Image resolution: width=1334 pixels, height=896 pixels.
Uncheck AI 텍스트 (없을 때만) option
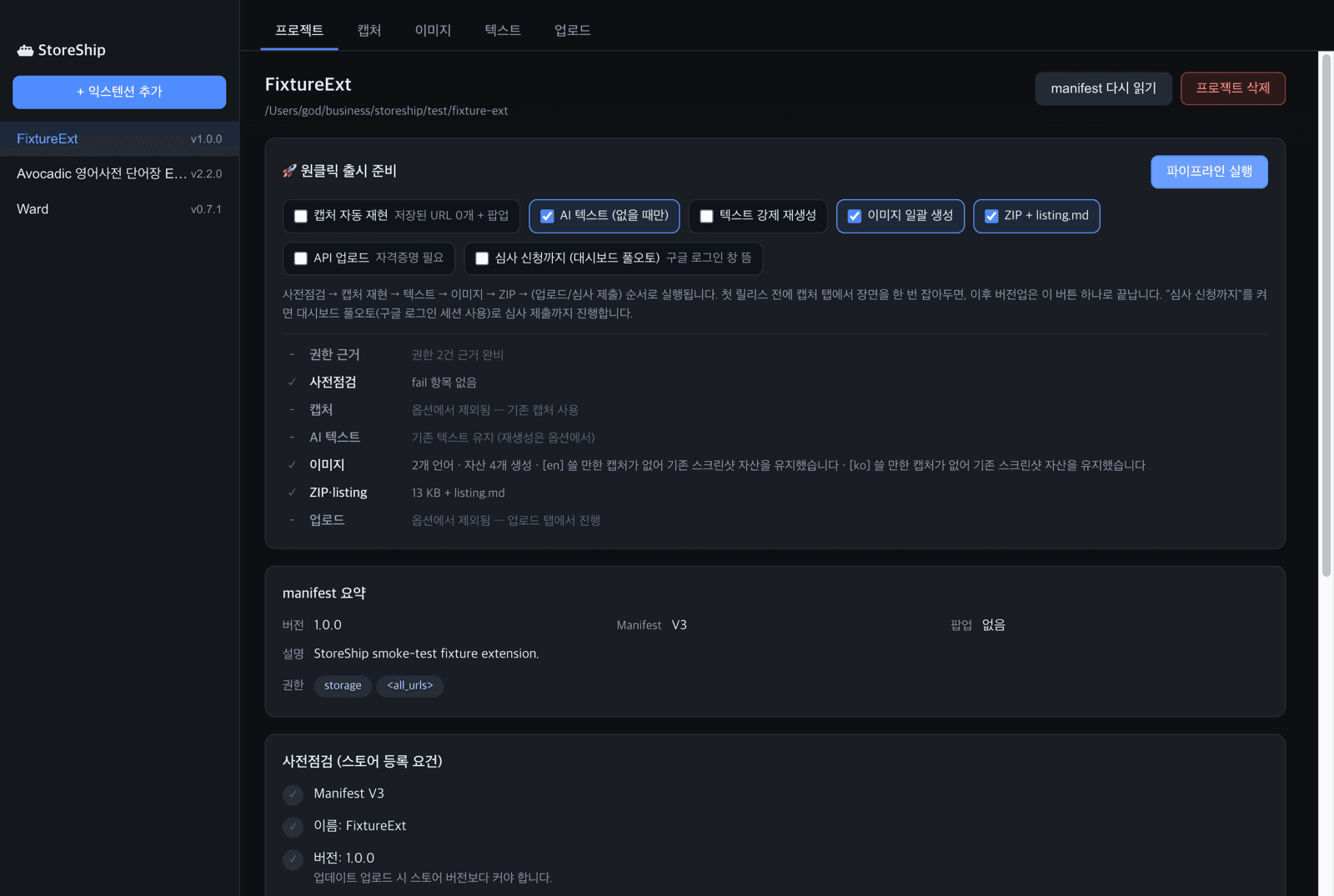[x=547, y=216]
